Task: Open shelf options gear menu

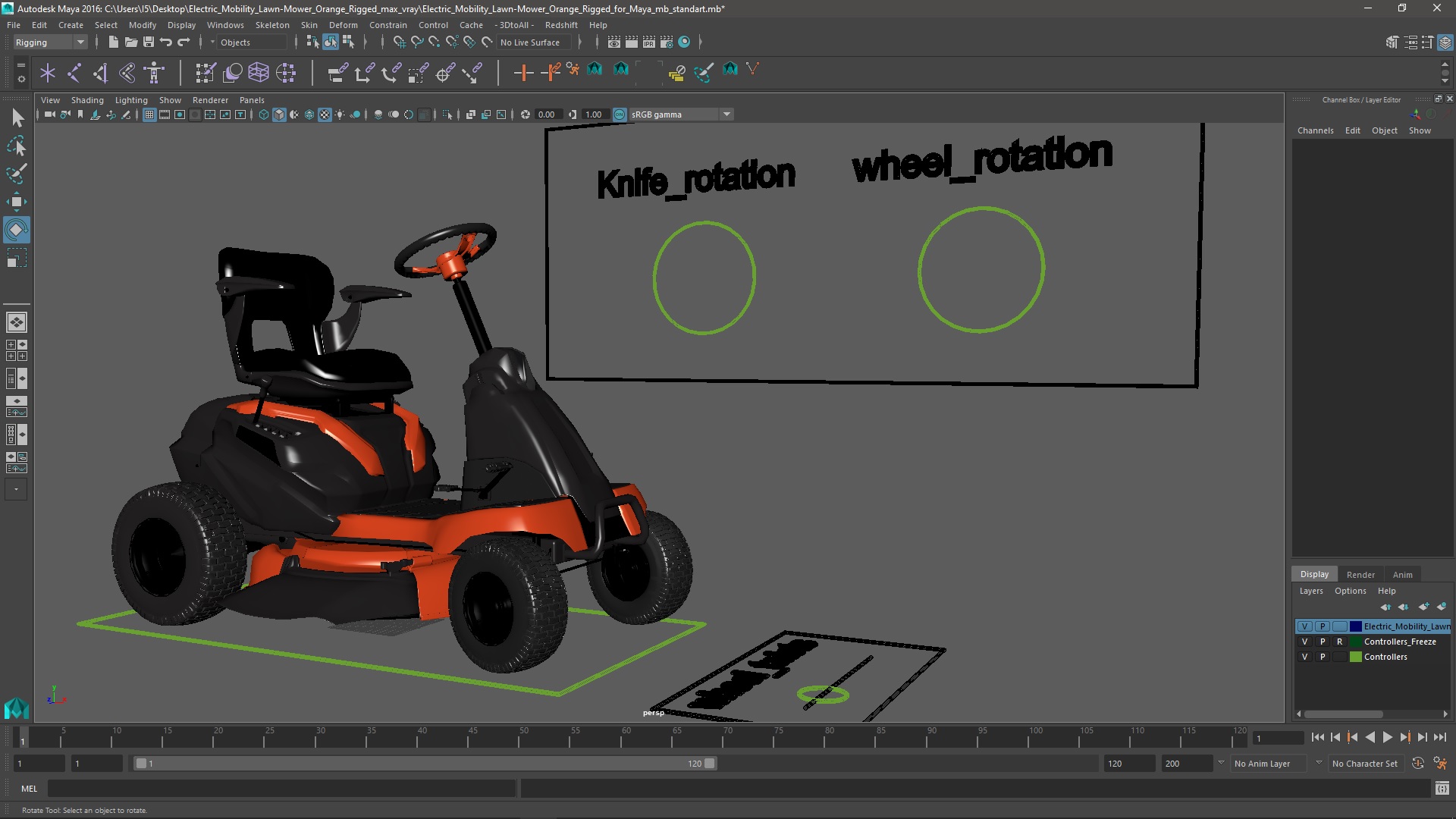Action: 20,79
